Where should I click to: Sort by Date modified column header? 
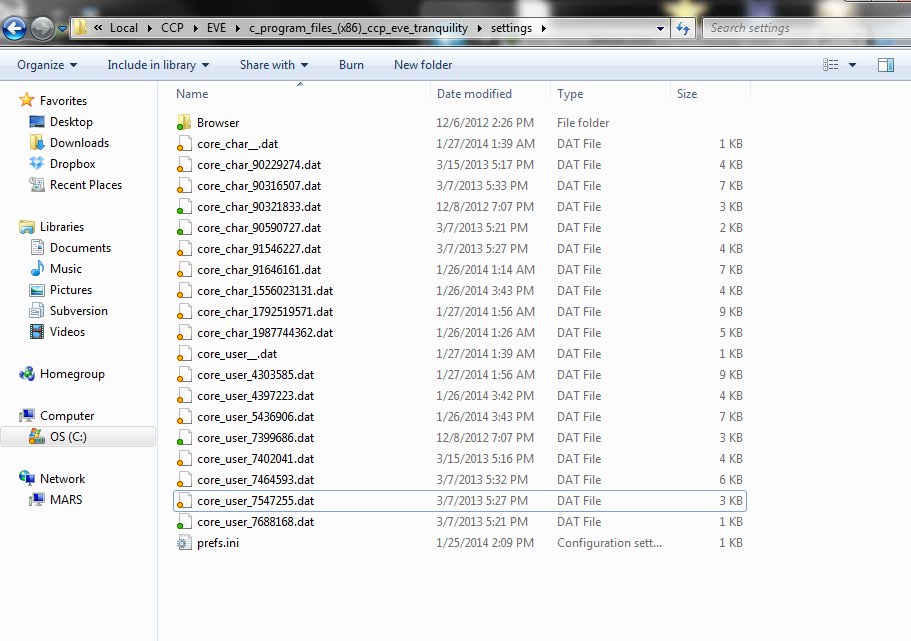pyautogui.click(x=491, y=94)
